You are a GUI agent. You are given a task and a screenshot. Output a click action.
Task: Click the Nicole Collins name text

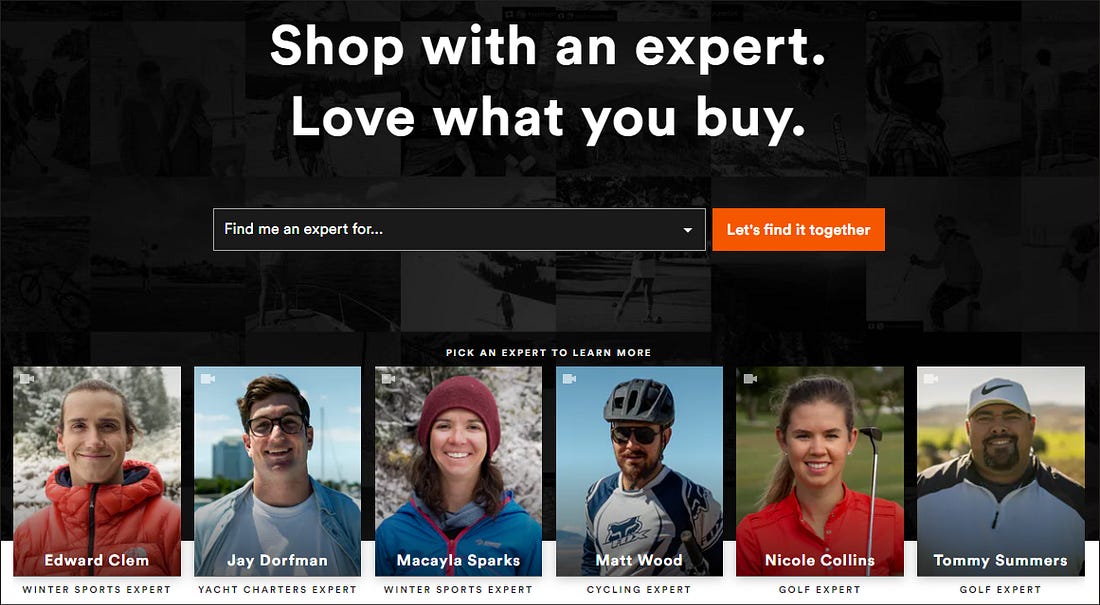tap(820, 560)
